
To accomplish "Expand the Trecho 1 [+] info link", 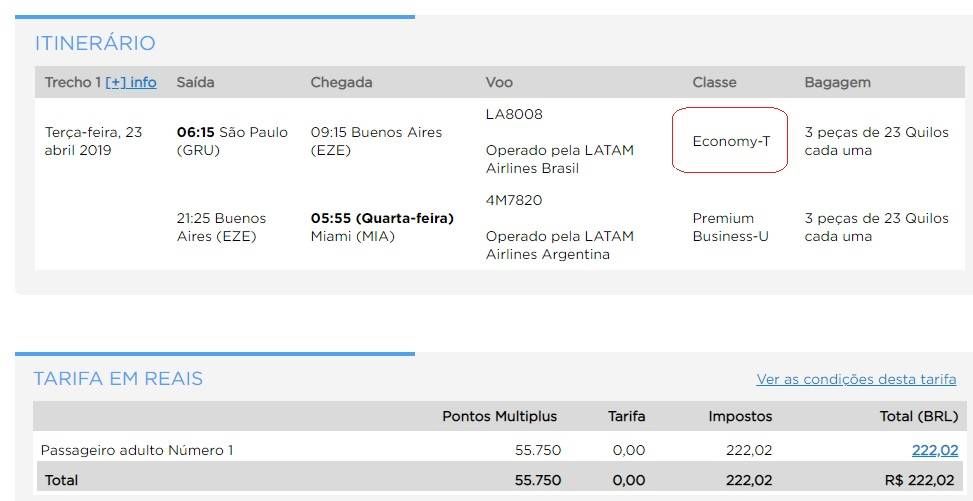I will 131,83.
